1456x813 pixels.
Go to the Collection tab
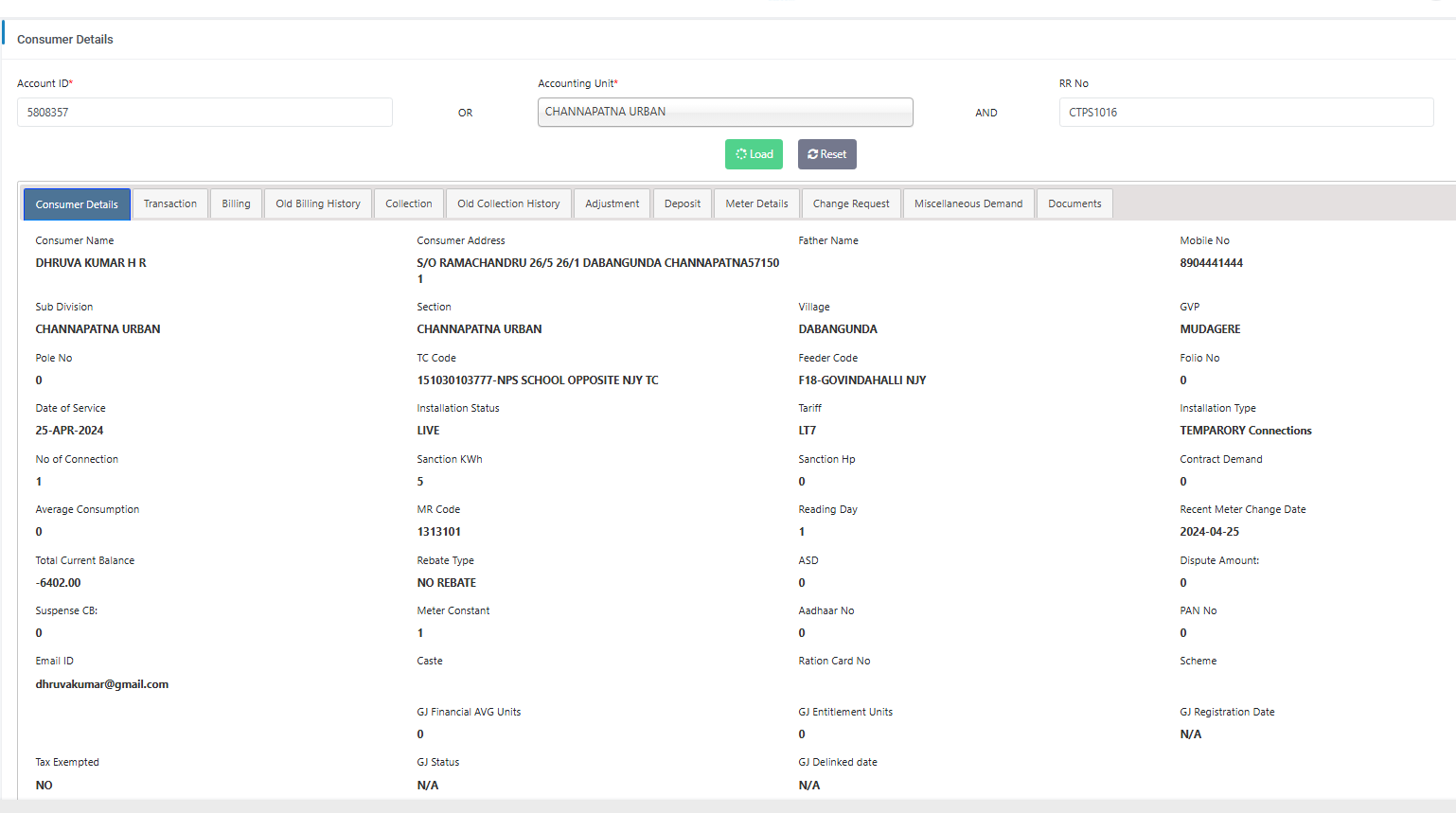408,203
